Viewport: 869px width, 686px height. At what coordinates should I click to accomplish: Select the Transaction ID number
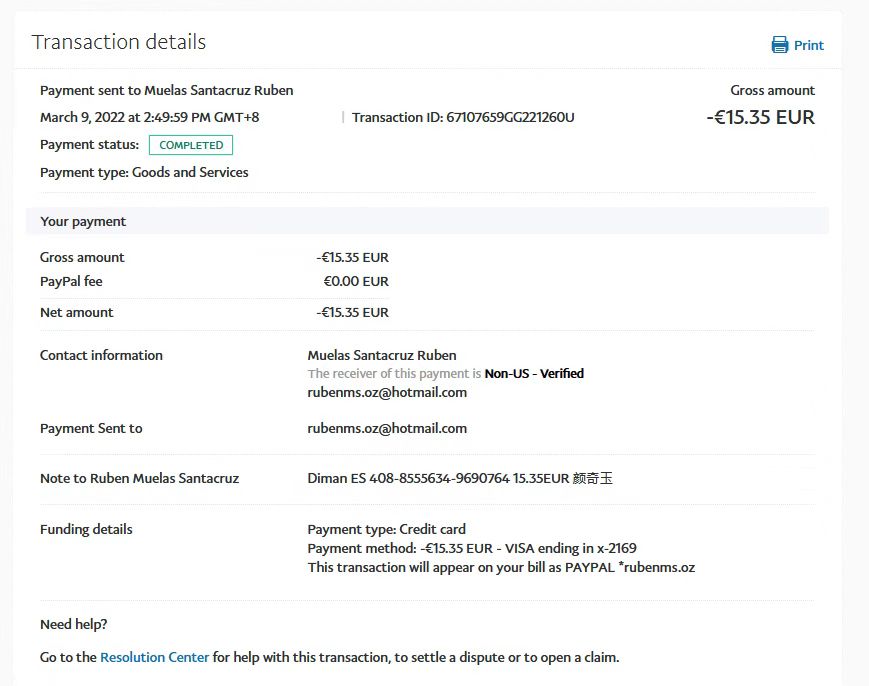pyautogui.click(x=510, y=117)
